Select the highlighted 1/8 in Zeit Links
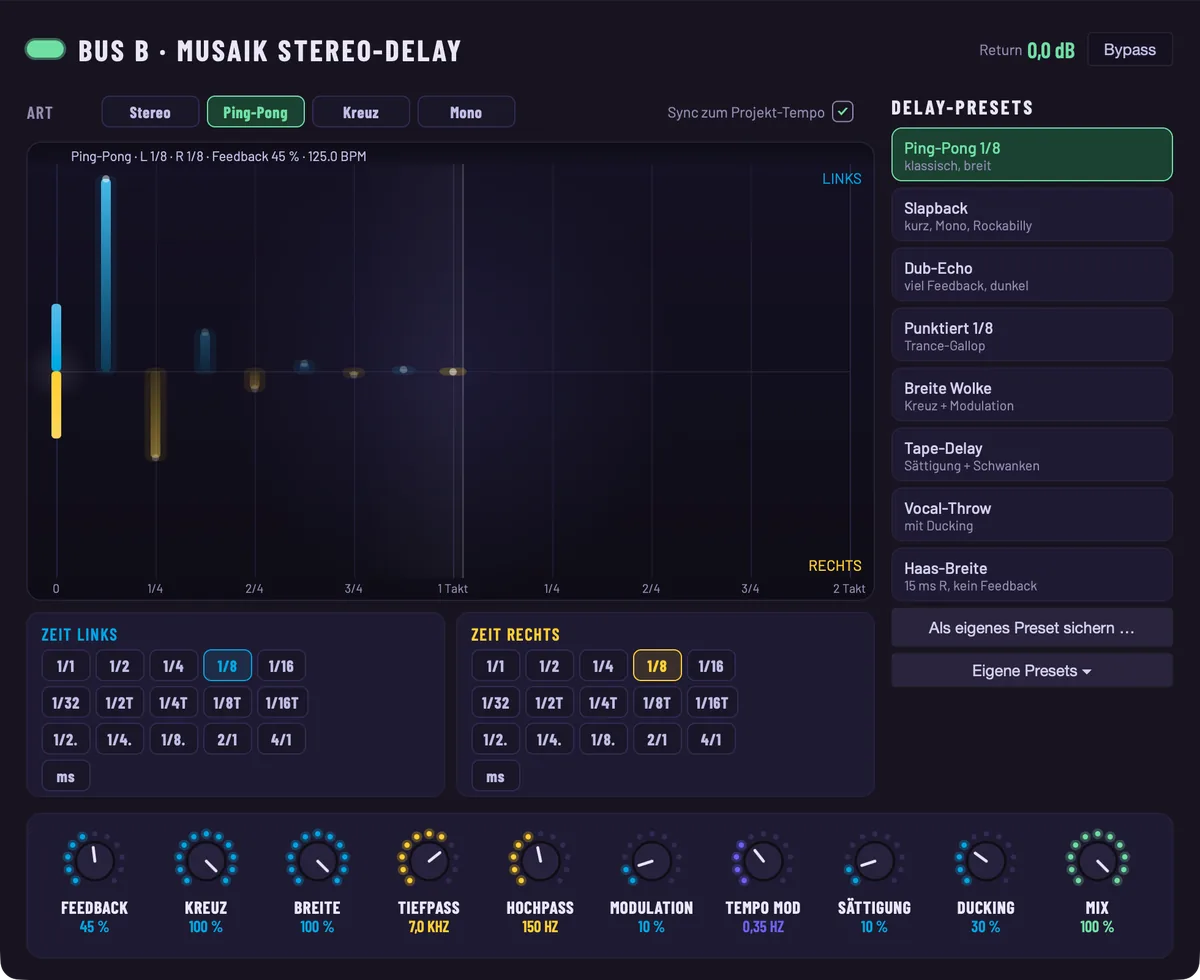Screen dimensions: 1200x980 tap(228, 666)
